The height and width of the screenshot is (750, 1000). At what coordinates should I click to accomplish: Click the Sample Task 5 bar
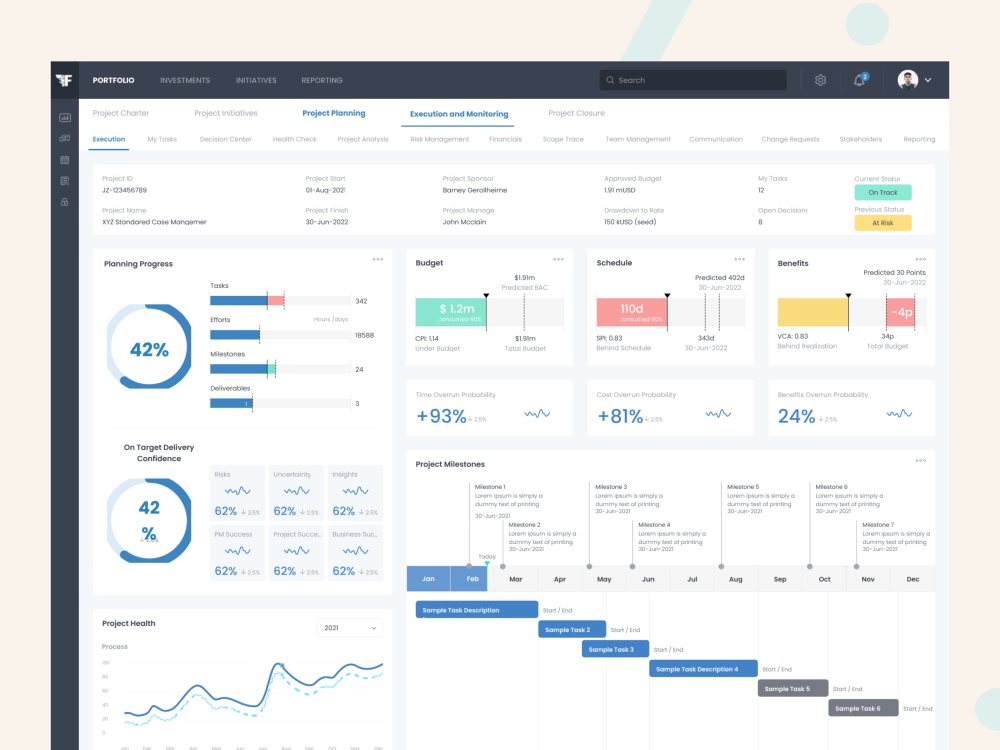(793, 689)
